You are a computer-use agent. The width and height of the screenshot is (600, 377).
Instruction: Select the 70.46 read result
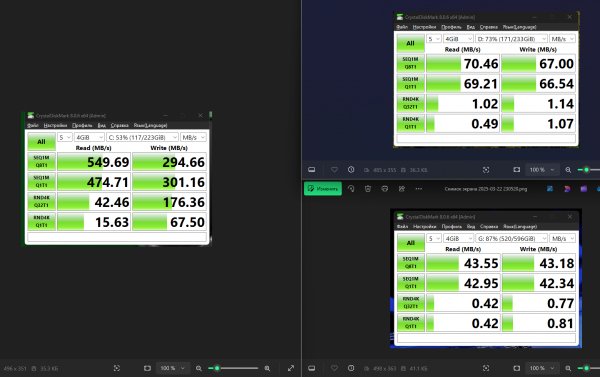pyautogui.click(x=463, y=64)
